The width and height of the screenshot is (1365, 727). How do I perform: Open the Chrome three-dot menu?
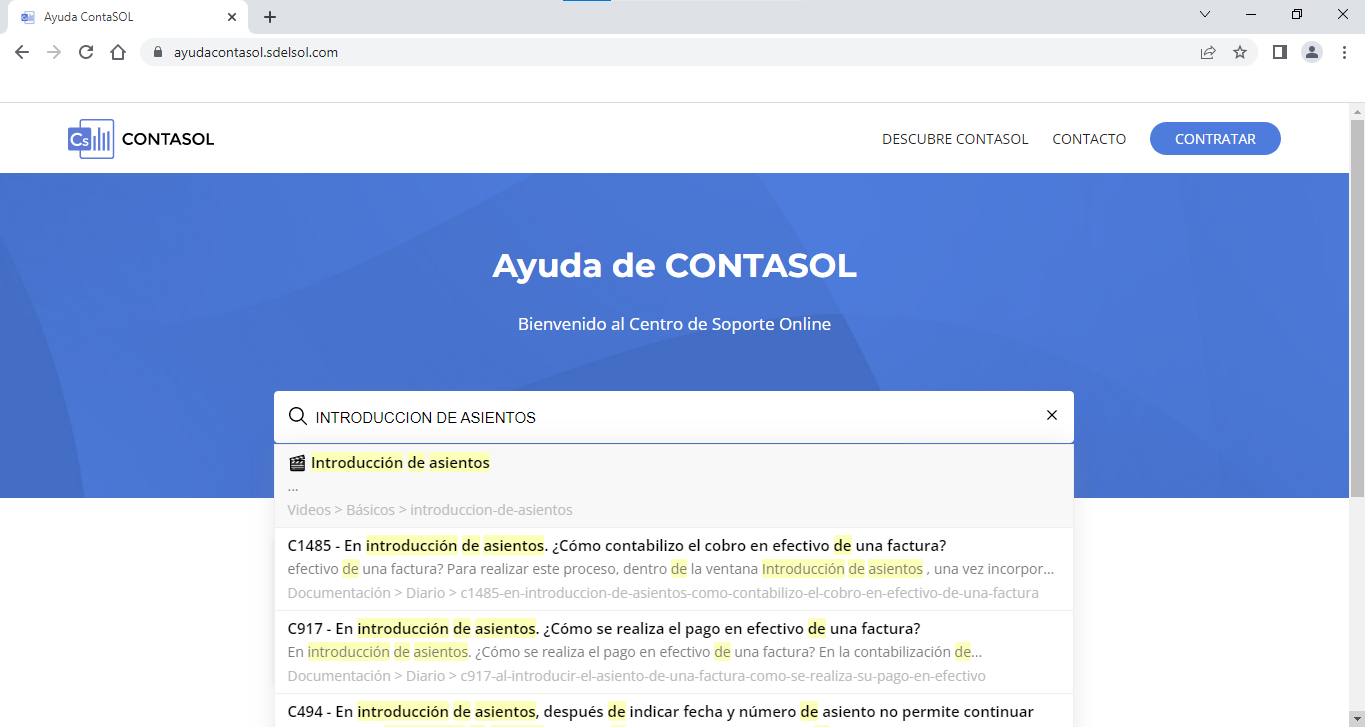point(1344,52)
